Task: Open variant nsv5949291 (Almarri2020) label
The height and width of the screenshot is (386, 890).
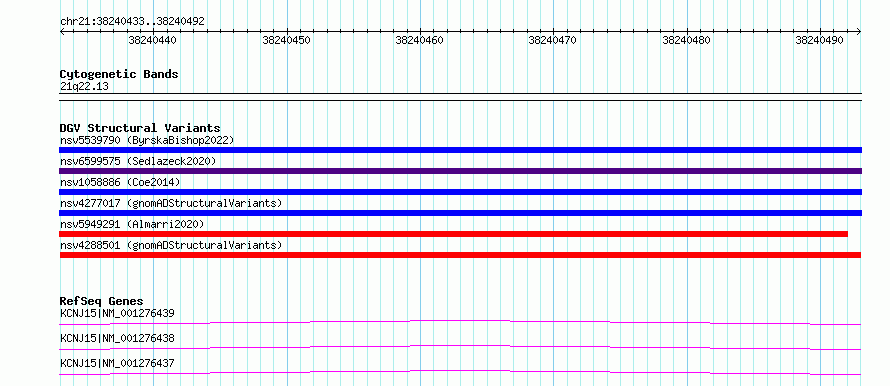Action: point(132,224)
